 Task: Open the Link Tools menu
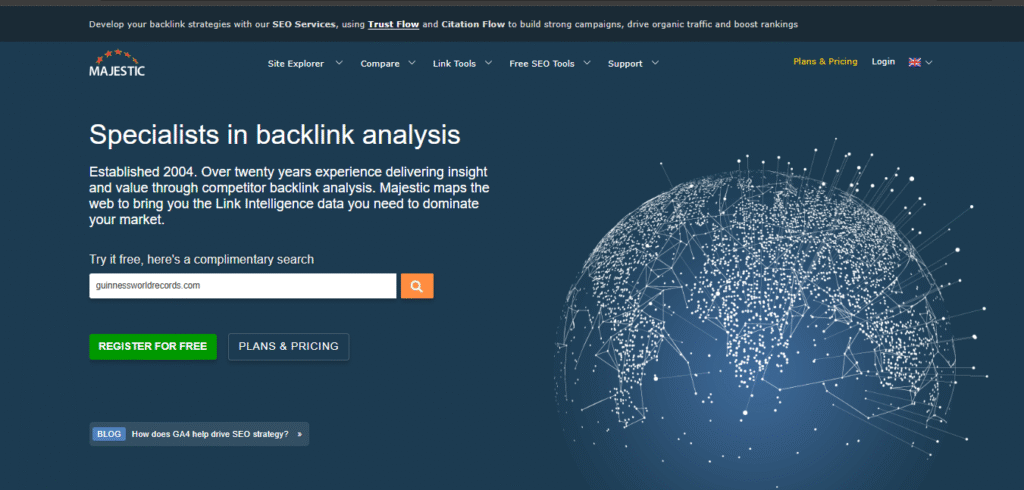click(x=454, y=63)
